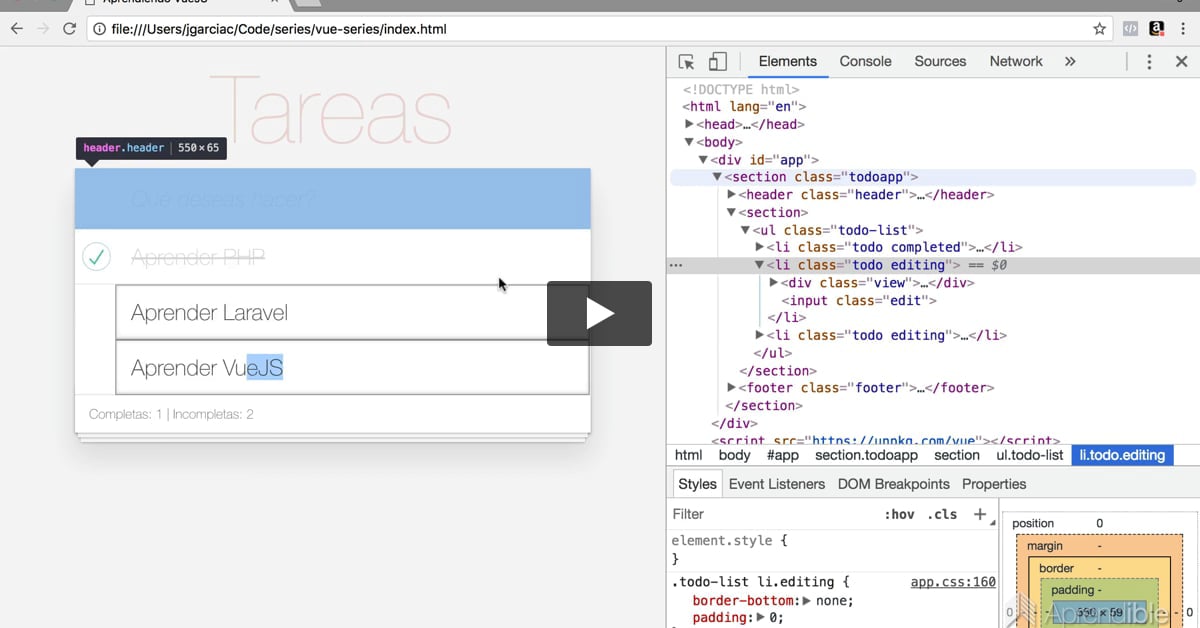This screenshot has width=1200, height=628.
Task: Expand the footer class footer node
Action: (731, 388)
